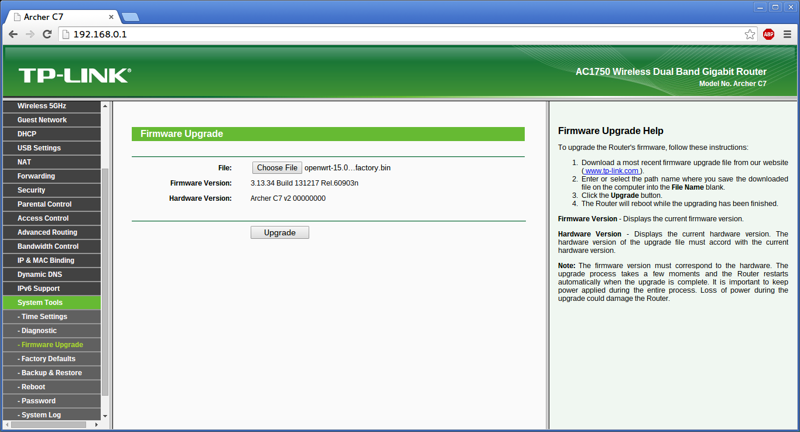This screenshot has width=800, height=432.
Task: Select the Archer C7 browser tab
Action: [x=62, y=17]
